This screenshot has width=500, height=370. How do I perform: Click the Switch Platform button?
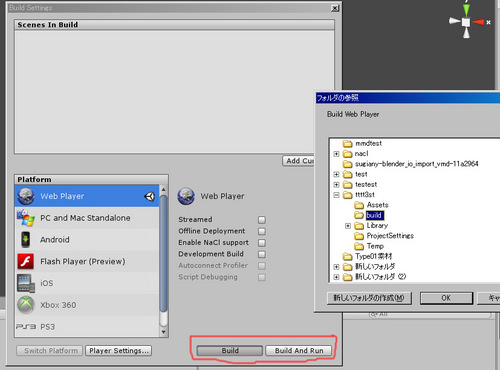coord(50,351)
